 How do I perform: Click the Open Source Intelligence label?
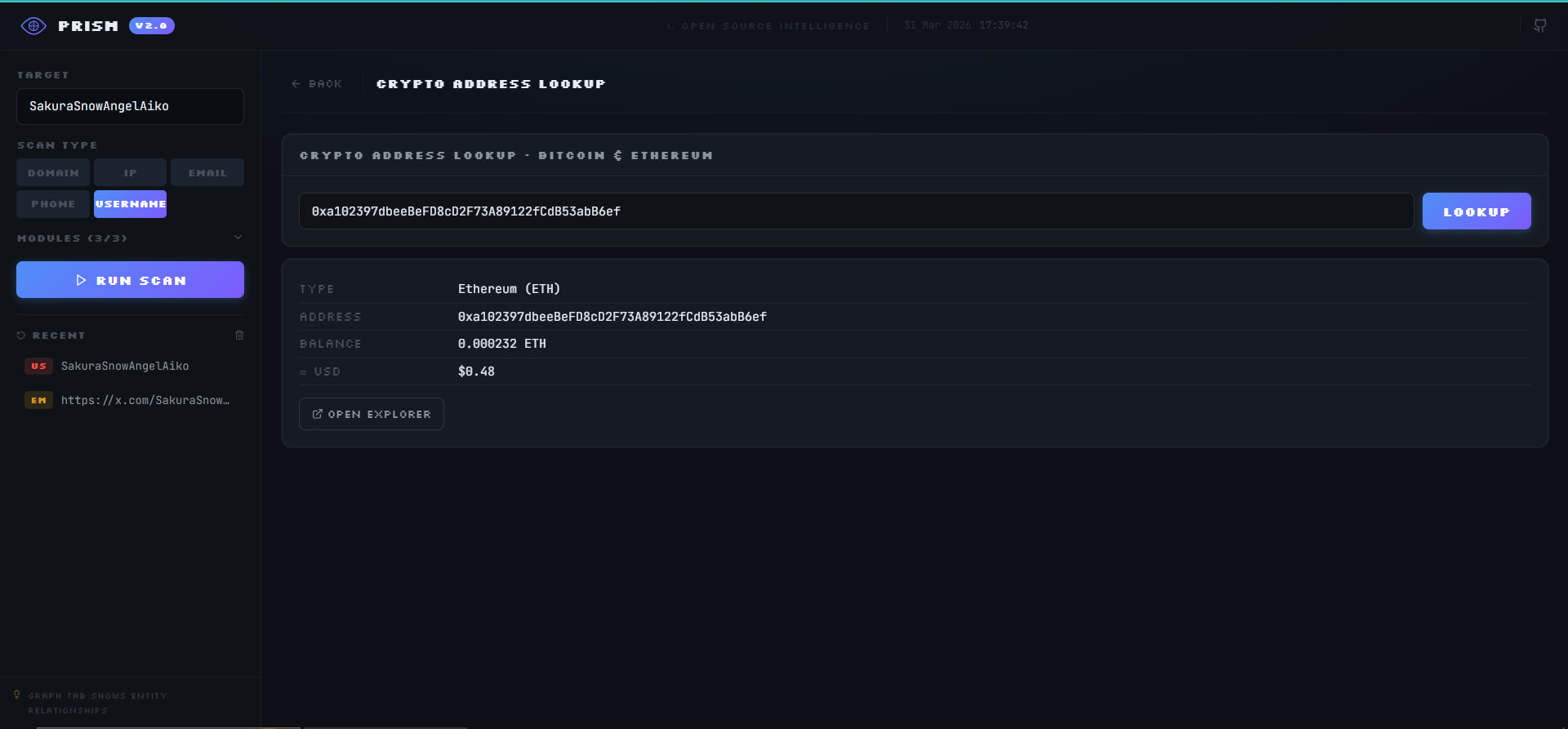(775, 26)
